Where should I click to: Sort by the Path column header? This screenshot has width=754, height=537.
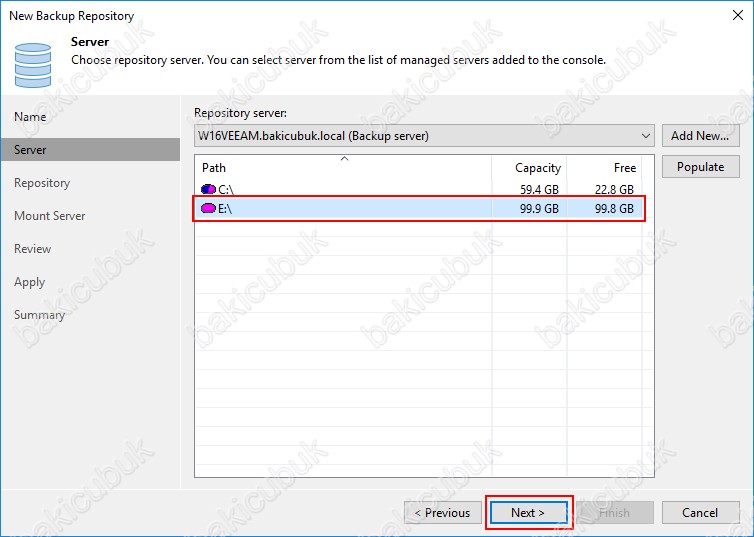pos(343,168)
